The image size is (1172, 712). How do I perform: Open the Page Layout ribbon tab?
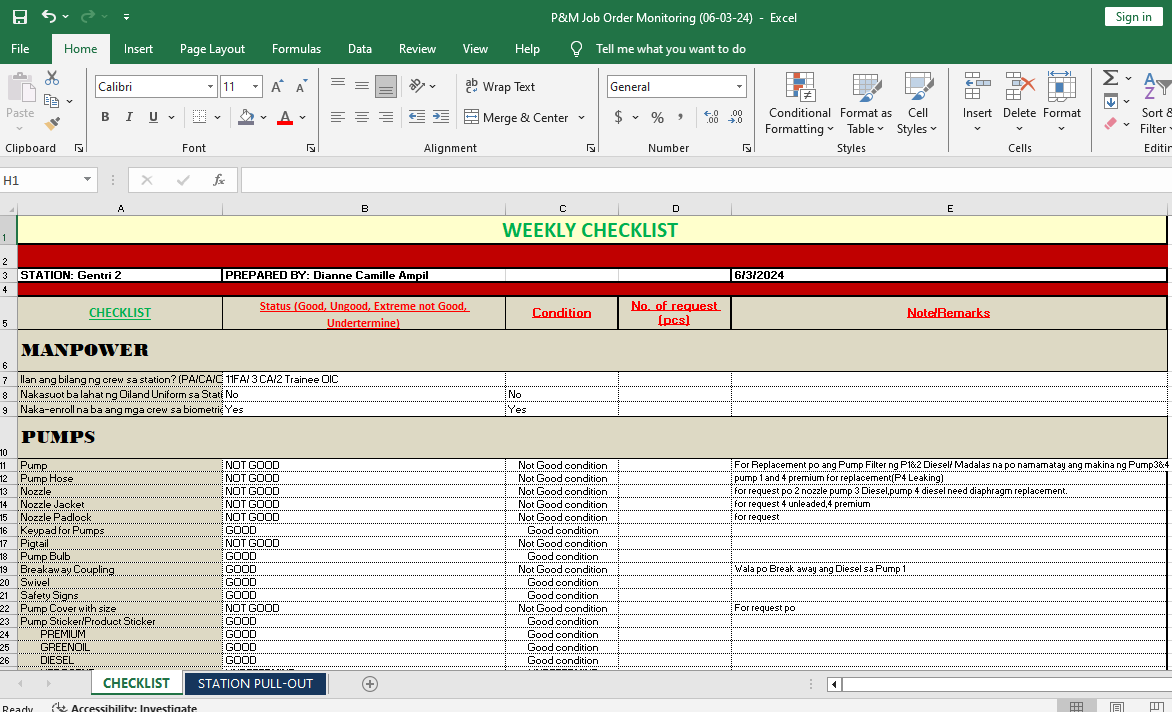(212, 48)
